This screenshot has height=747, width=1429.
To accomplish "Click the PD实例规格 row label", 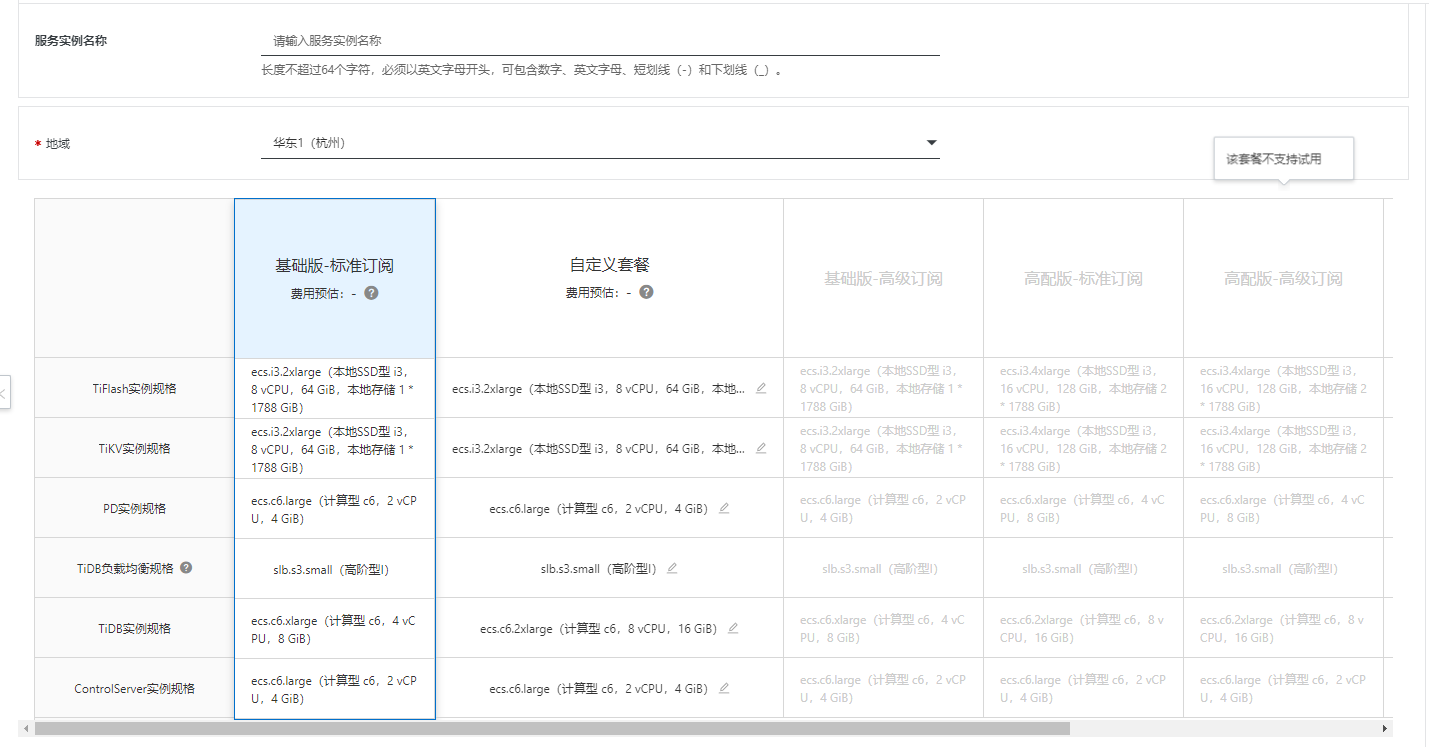I will coord(134,508).
